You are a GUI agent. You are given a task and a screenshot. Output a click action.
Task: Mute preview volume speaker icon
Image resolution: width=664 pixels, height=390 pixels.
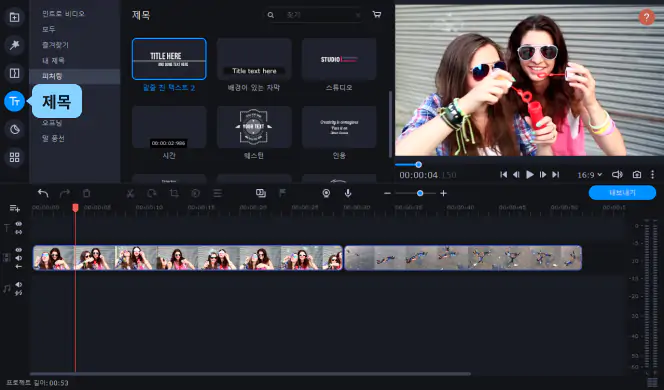(617, 174)
